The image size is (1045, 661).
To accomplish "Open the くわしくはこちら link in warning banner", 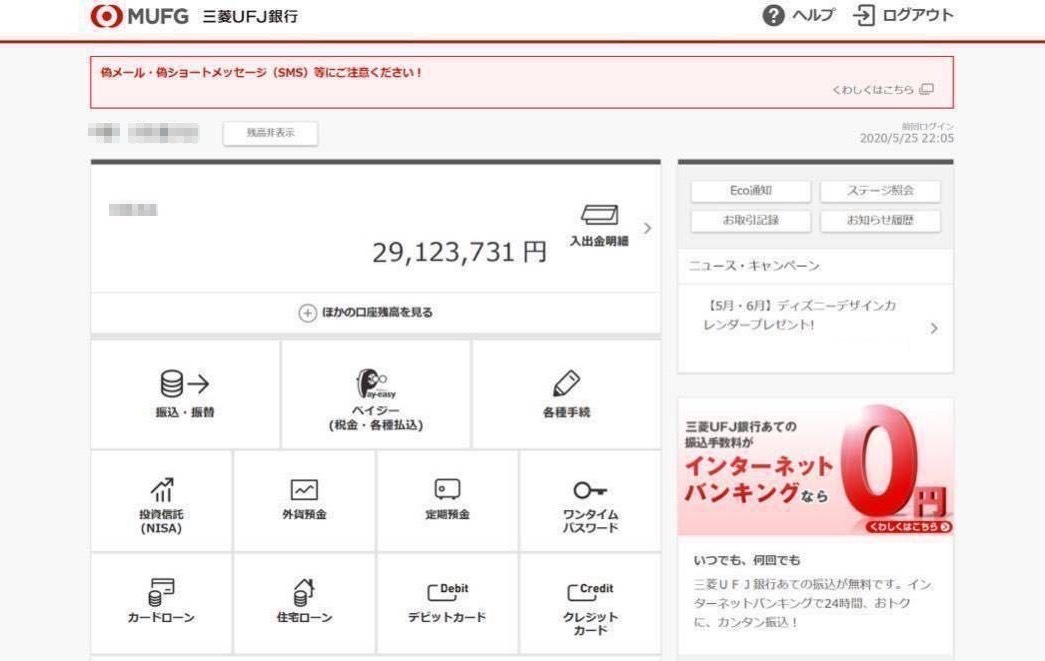I will 872,89.
